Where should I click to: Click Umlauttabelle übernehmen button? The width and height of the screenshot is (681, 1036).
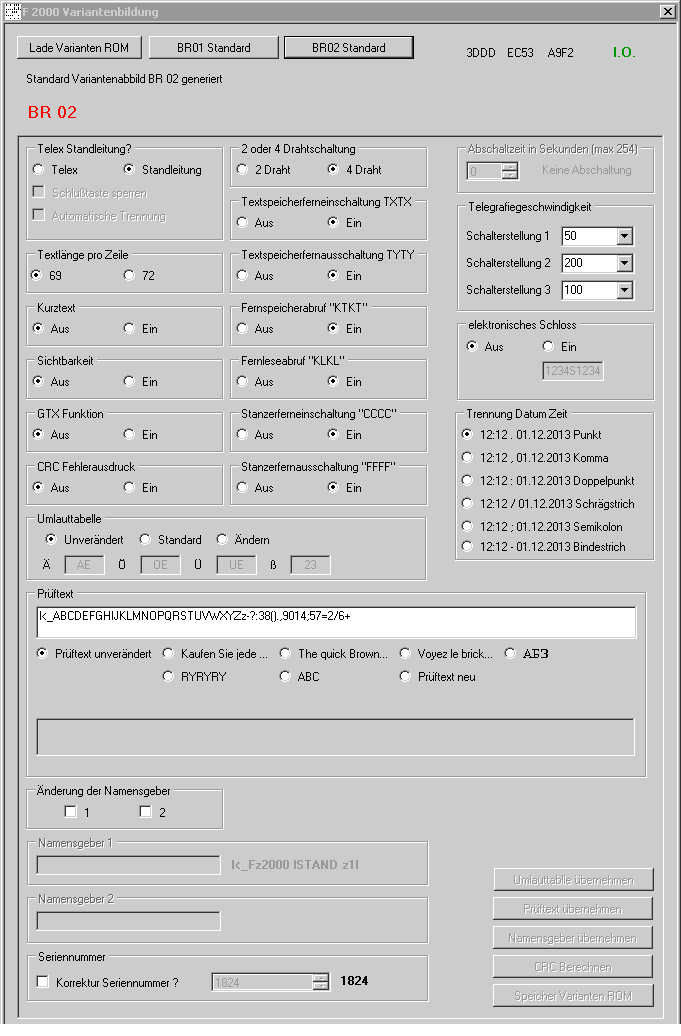[x=573, y=880]
